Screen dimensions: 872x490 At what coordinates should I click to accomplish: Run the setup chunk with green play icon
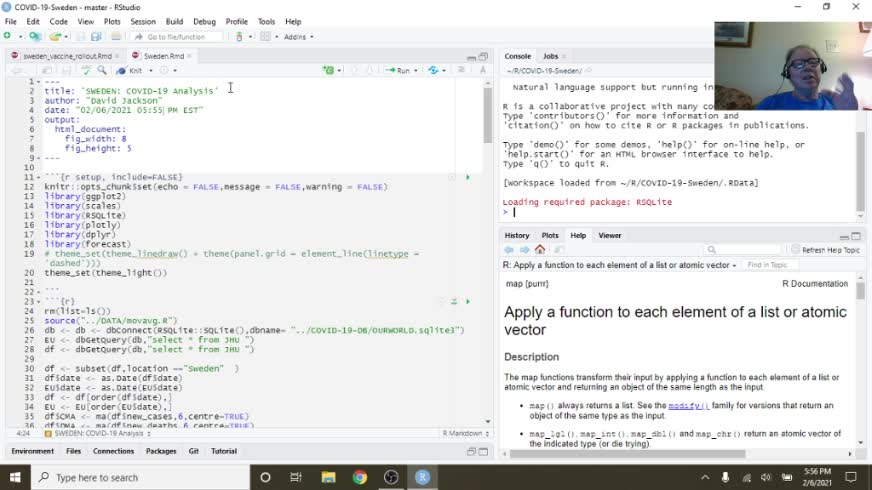[467, 177]
